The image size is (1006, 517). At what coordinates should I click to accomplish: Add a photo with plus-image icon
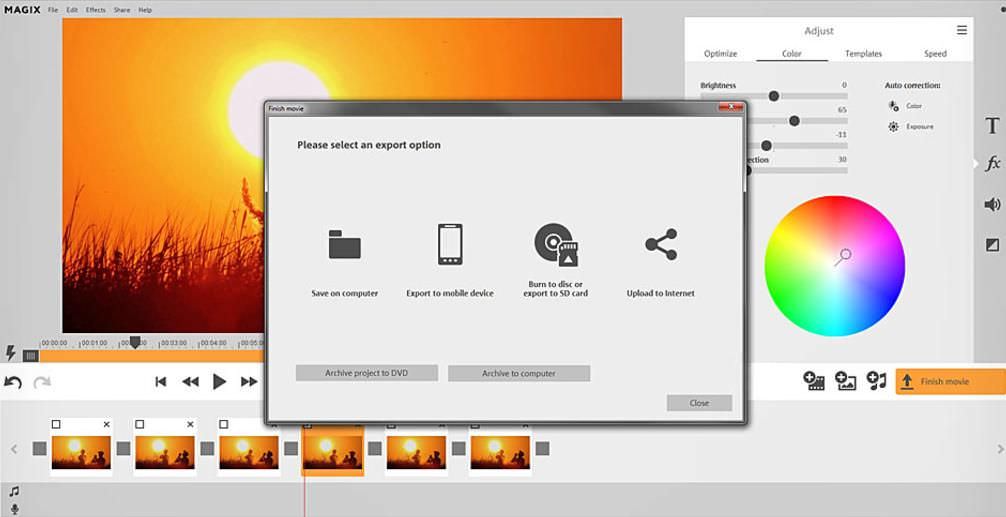pyautogui.click(x=845, y=381)
